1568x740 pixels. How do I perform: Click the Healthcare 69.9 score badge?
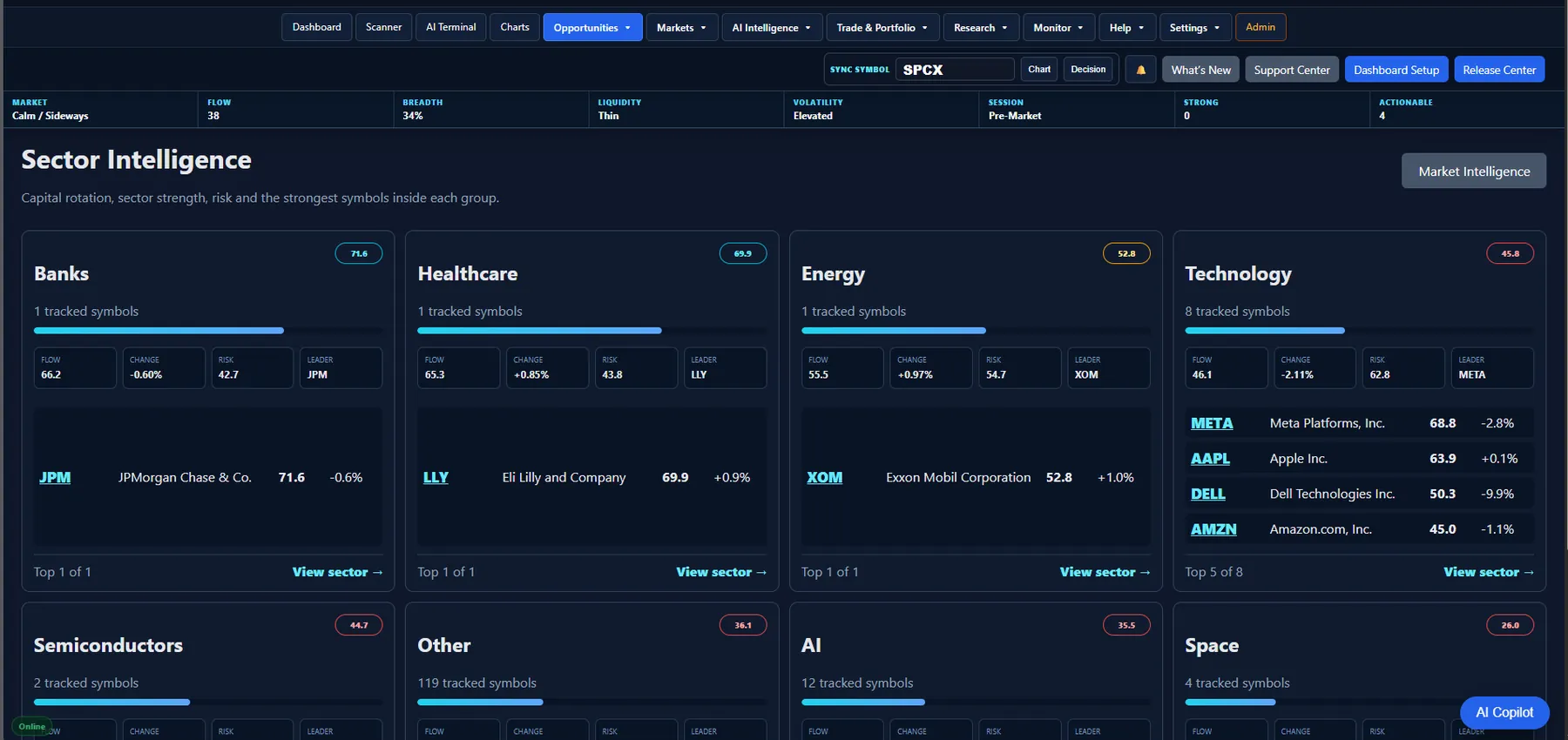(743, 253)
